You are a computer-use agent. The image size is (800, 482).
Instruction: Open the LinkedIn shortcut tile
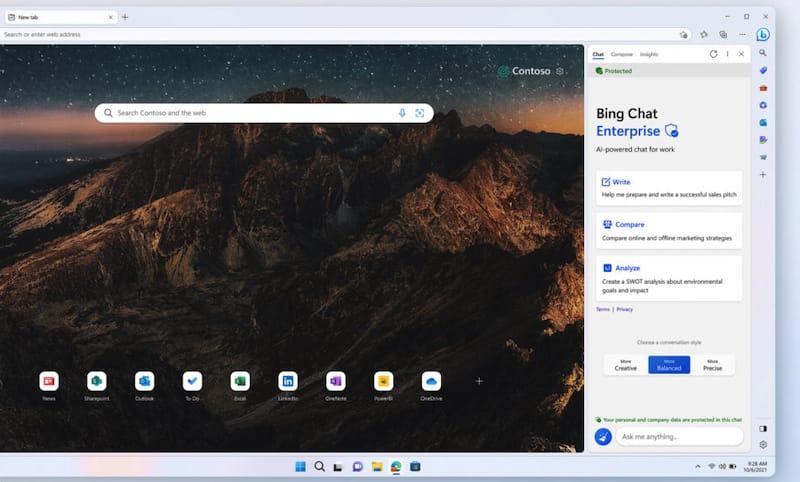click(x=288, y=381)
